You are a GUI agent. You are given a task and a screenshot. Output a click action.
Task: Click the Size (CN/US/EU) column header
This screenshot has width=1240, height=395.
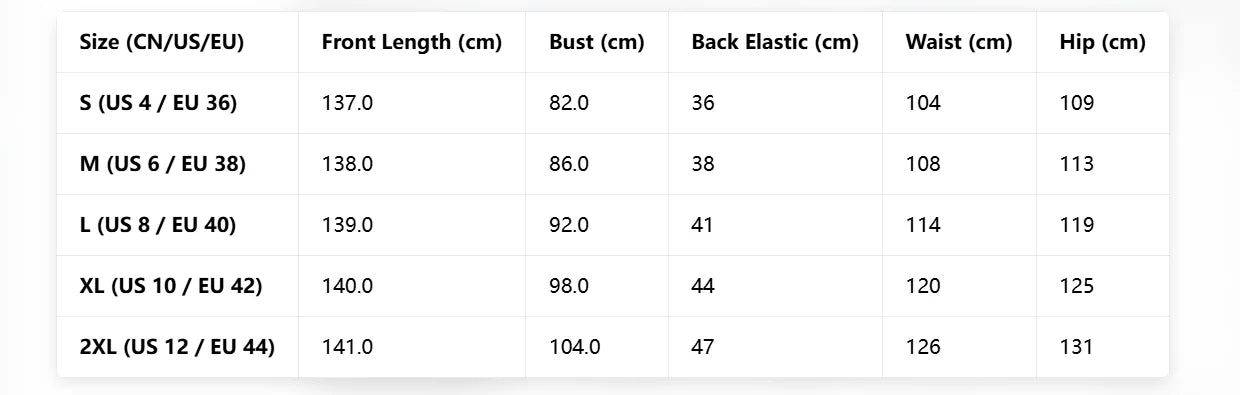[162, 42]
